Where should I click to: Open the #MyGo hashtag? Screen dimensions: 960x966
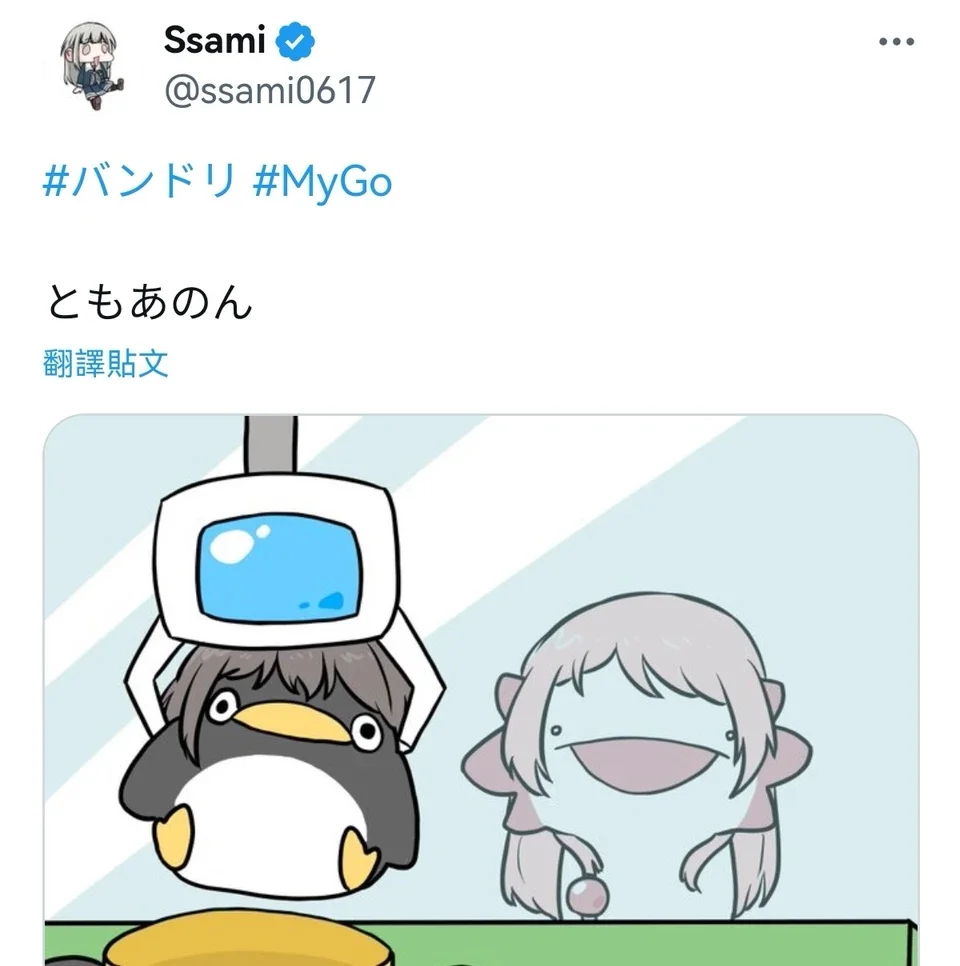coord(322,182)
